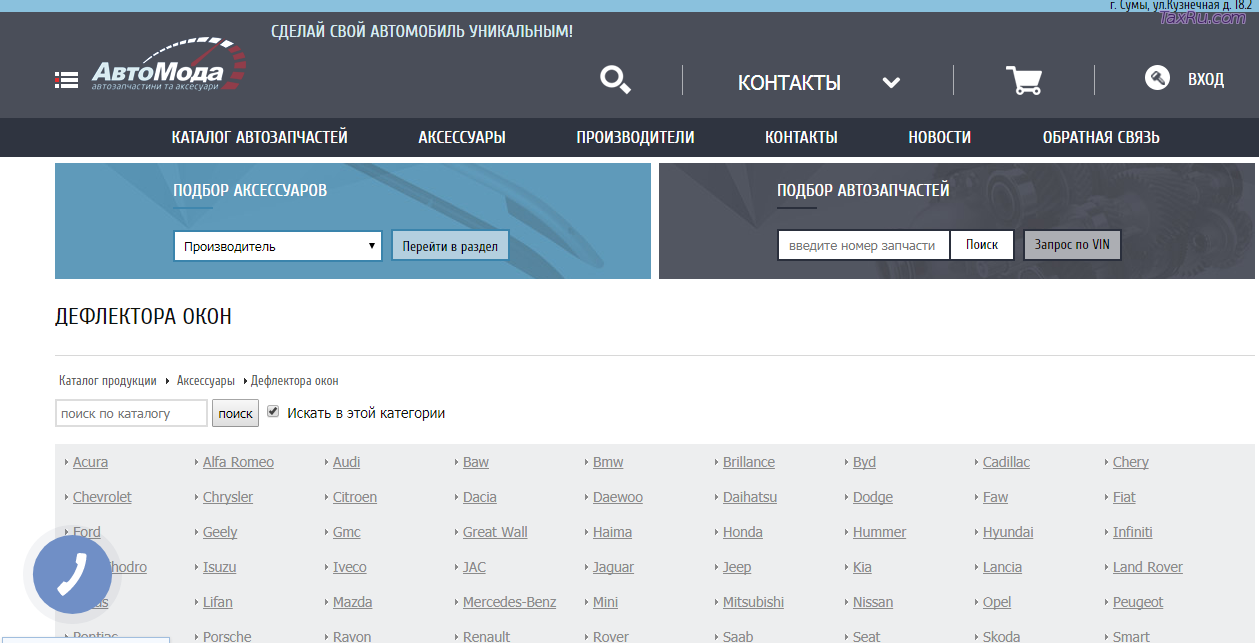Image resolution: width=1259 pixels, height=643 pixels.
Task: Click the blue phone call icon
Action: [x=71, y=574]
